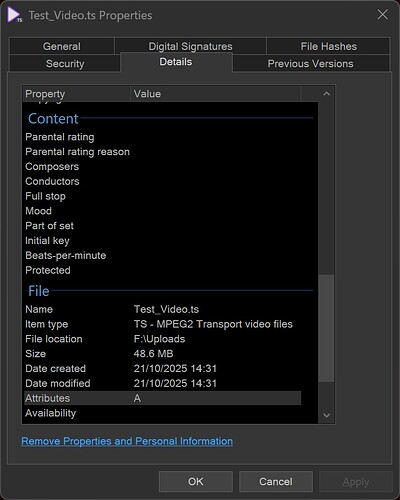Click the Property column header
Image resolution: width=400 pixels, height=500 pixels.
click(x=76, y=94)
